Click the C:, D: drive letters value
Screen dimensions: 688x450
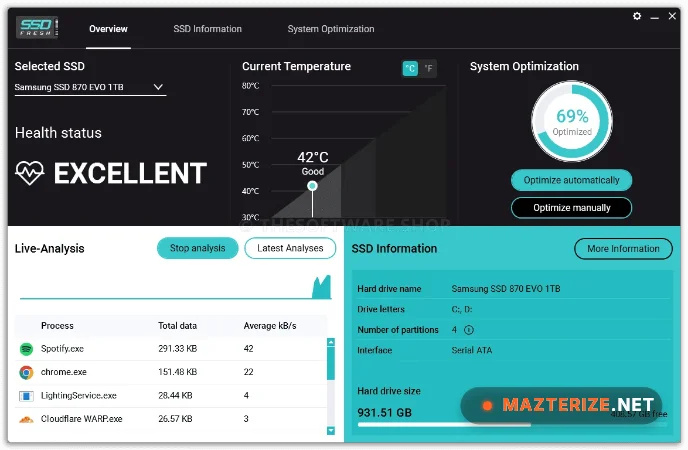(462, 309)
